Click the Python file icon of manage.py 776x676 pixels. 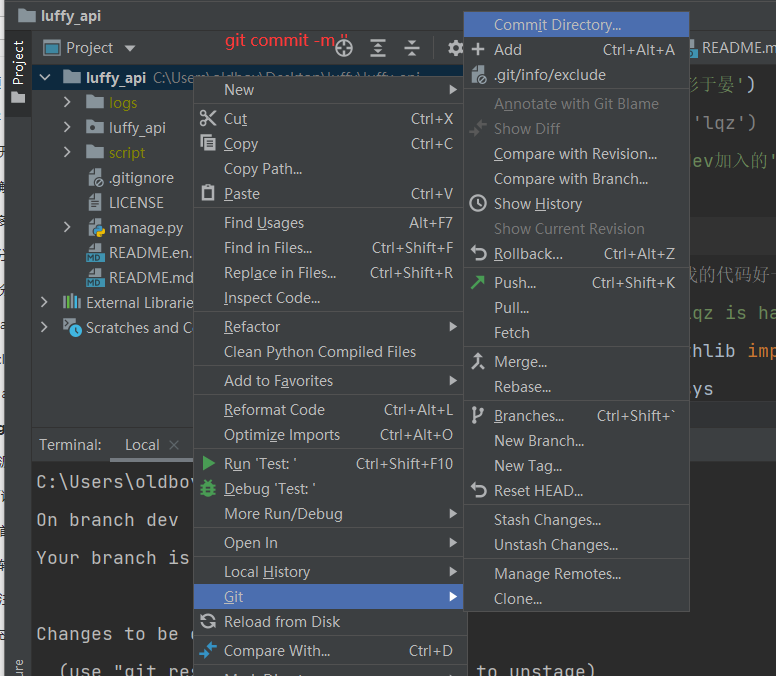97,228
